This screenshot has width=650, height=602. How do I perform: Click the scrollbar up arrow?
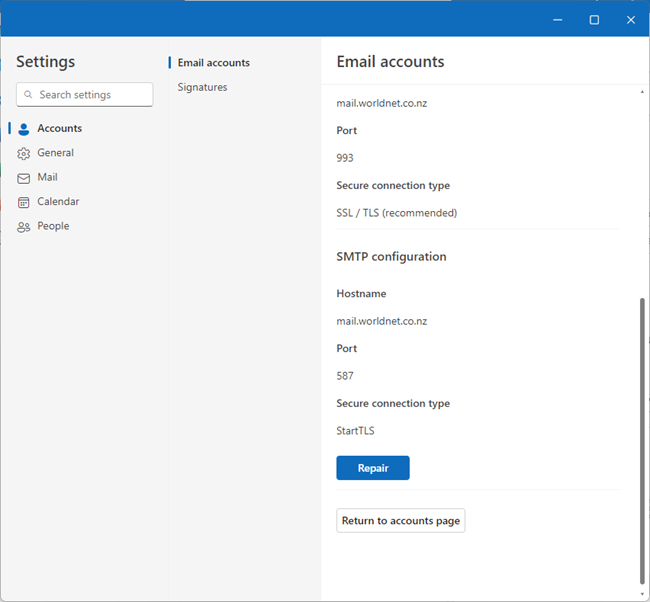point(642,91)
